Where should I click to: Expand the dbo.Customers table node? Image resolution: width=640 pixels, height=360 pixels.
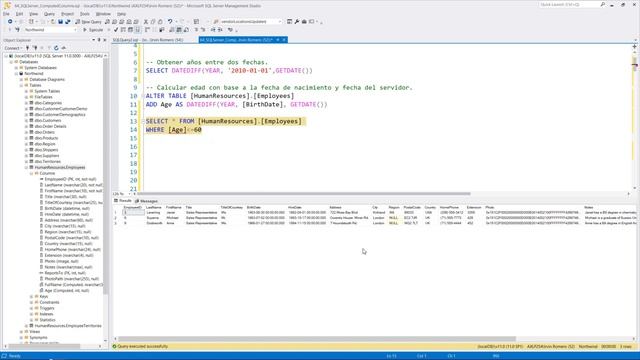tap(27, 120)
